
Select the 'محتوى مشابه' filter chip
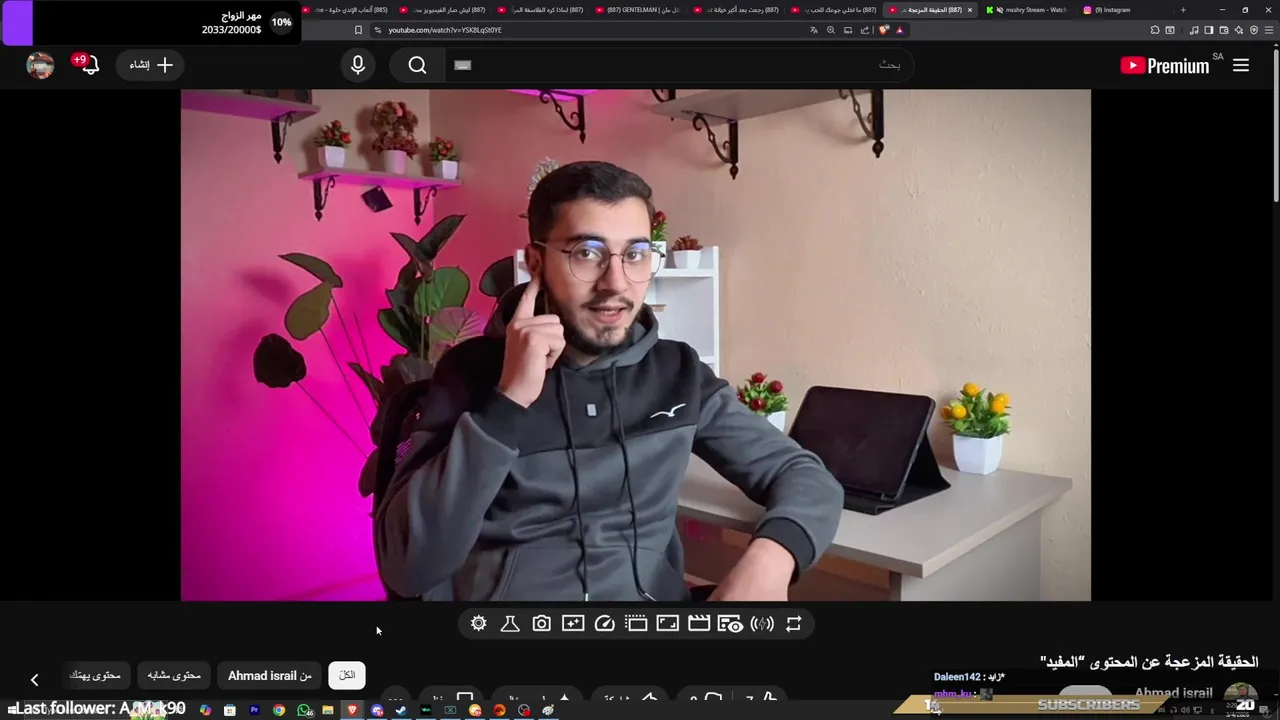point(174,676)
